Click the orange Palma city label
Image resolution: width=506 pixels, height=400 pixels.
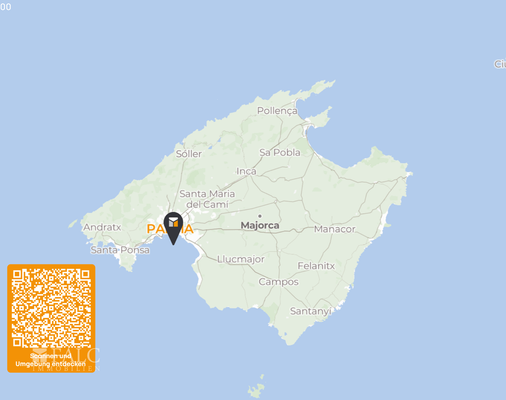pos(170,229)
